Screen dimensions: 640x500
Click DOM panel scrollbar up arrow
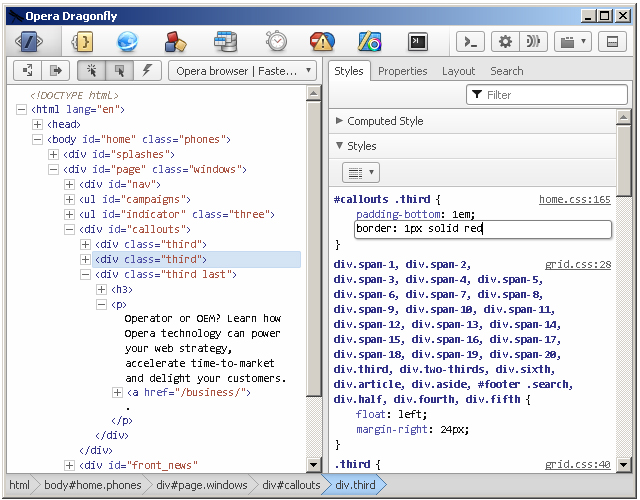[x=313, y=93]
